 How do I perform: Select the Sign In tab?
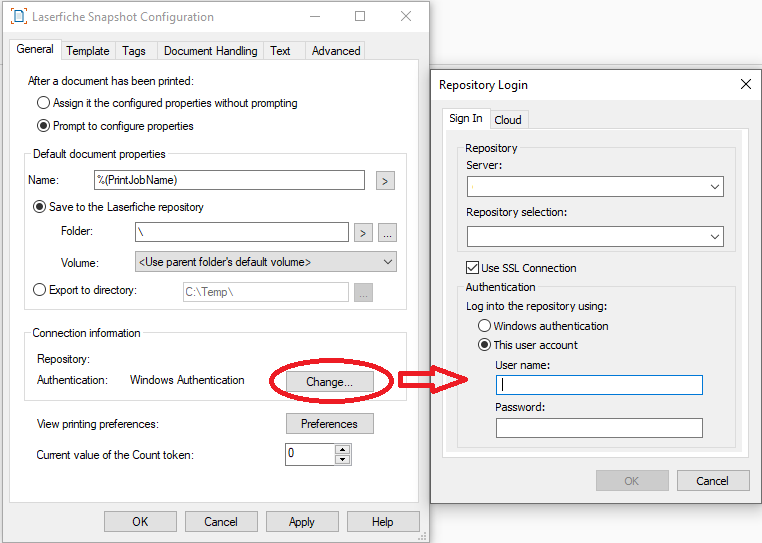point(466,118)
